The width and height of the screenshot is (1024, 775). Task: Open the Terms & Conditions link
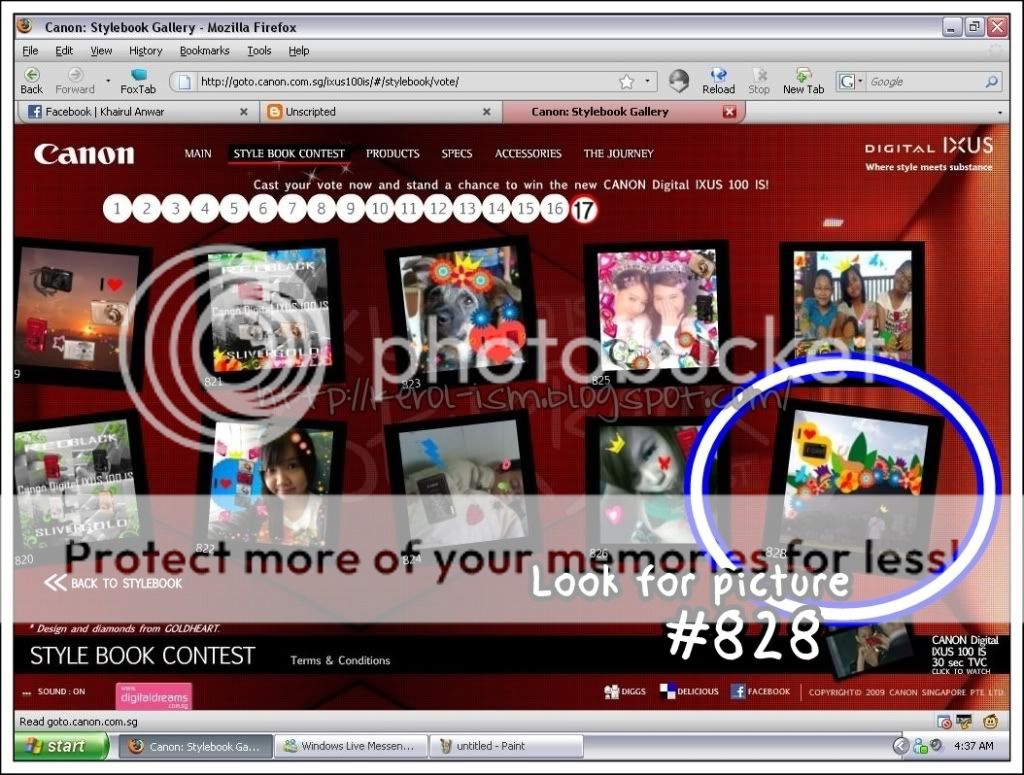tap(340, 660)
